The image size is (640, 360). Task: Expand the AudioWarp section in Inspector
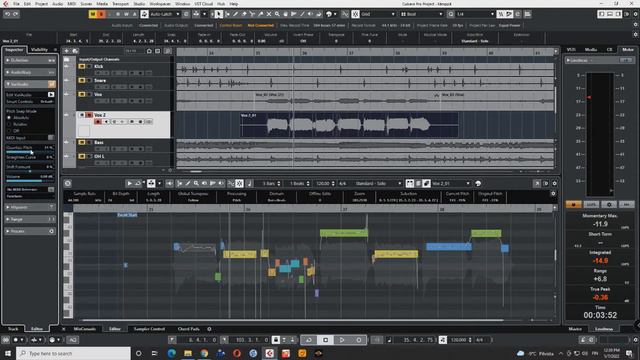pos(30,72)
